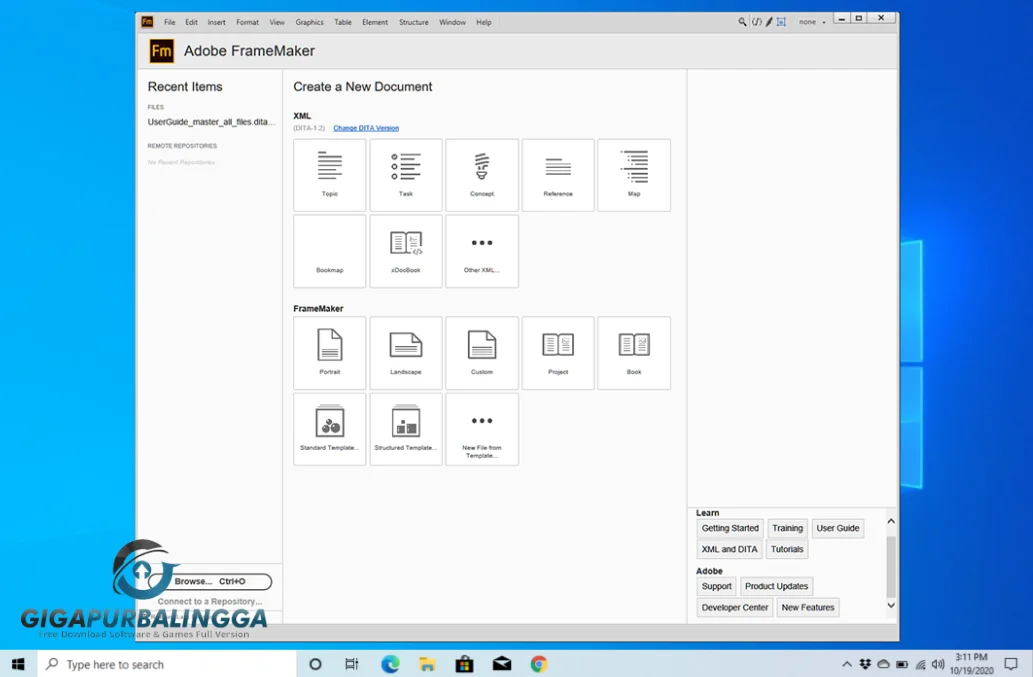Launch Google Chrome from the taskbar

pos(539,664)
